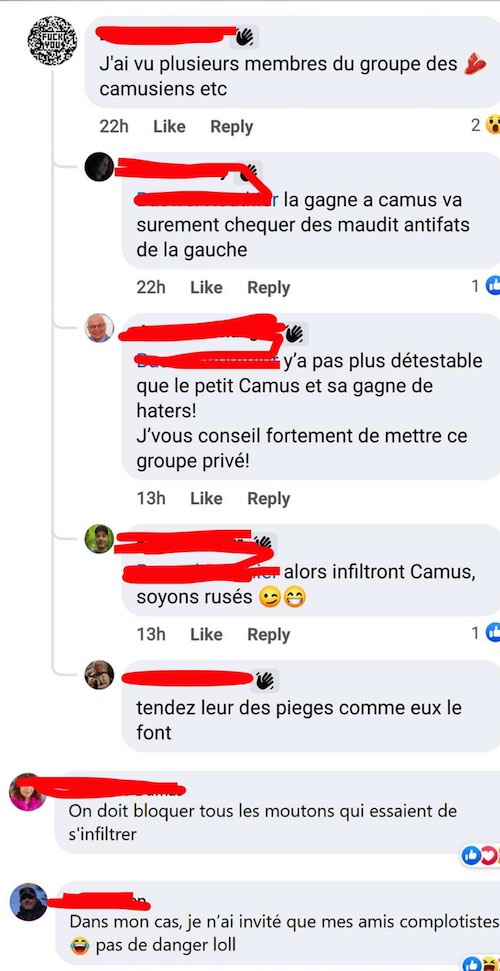The image size is (500, 971).
Task: Like the 'groupe privé' comment
Action: (206, 499)
